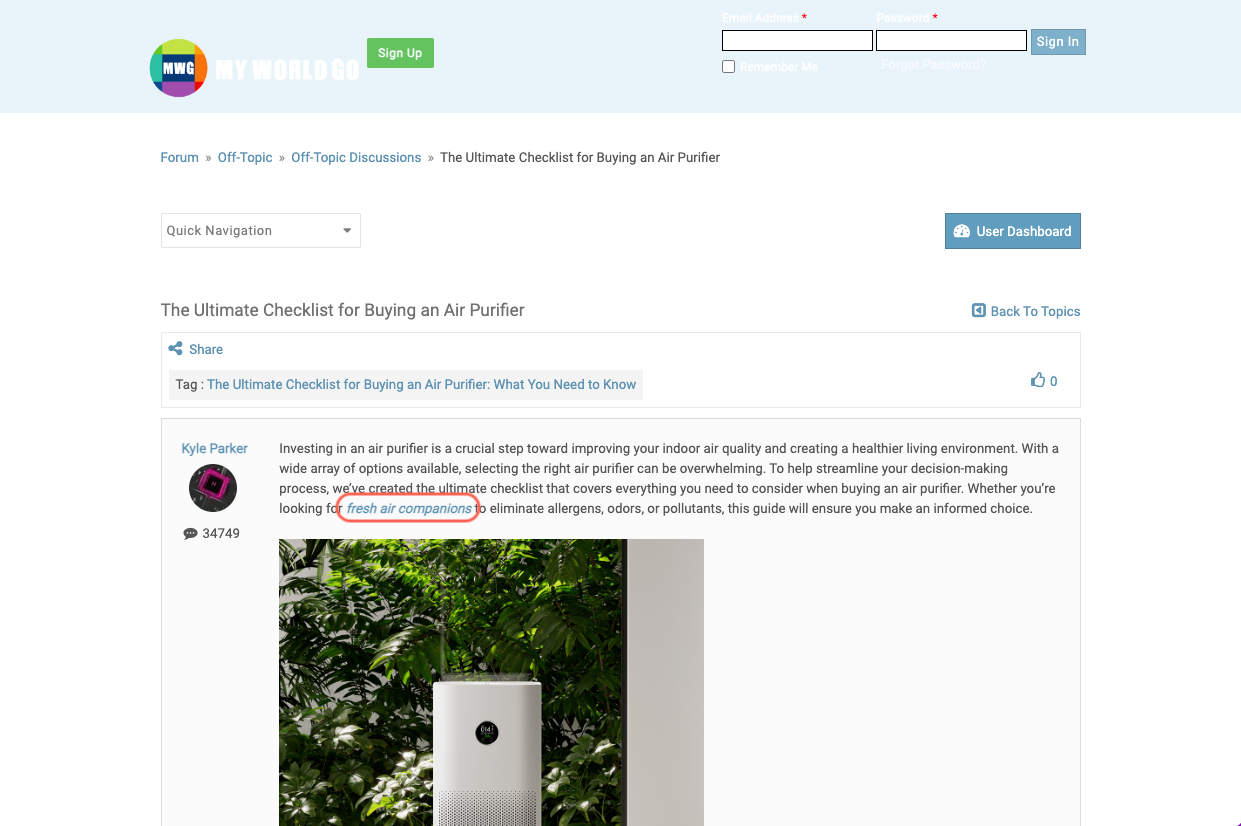Click the Email Address input field
This screenshot has height=826, width=1241.
pyautogui.click(x=798, y=41)
